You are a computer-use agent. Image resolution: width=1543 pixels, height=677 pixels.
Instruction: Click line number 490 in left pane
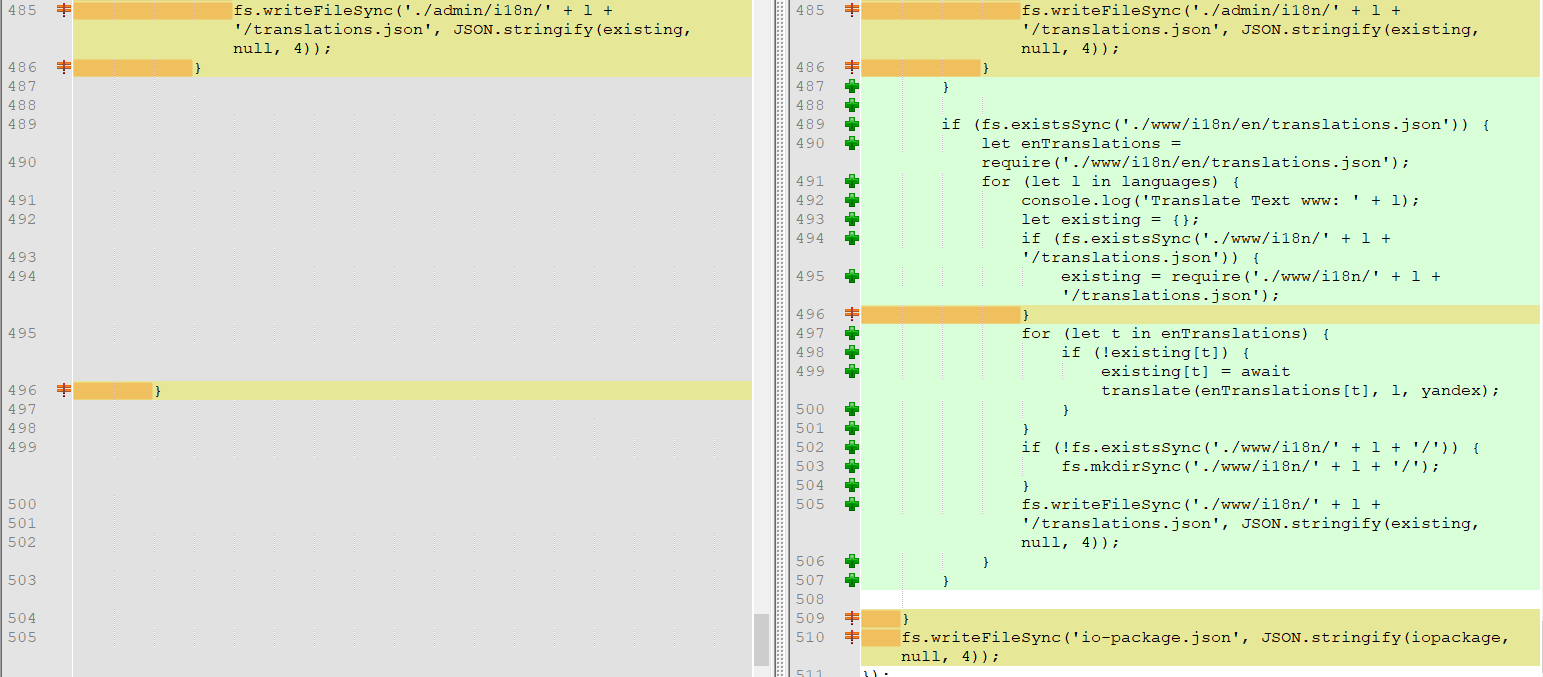(x=21, y=162)
